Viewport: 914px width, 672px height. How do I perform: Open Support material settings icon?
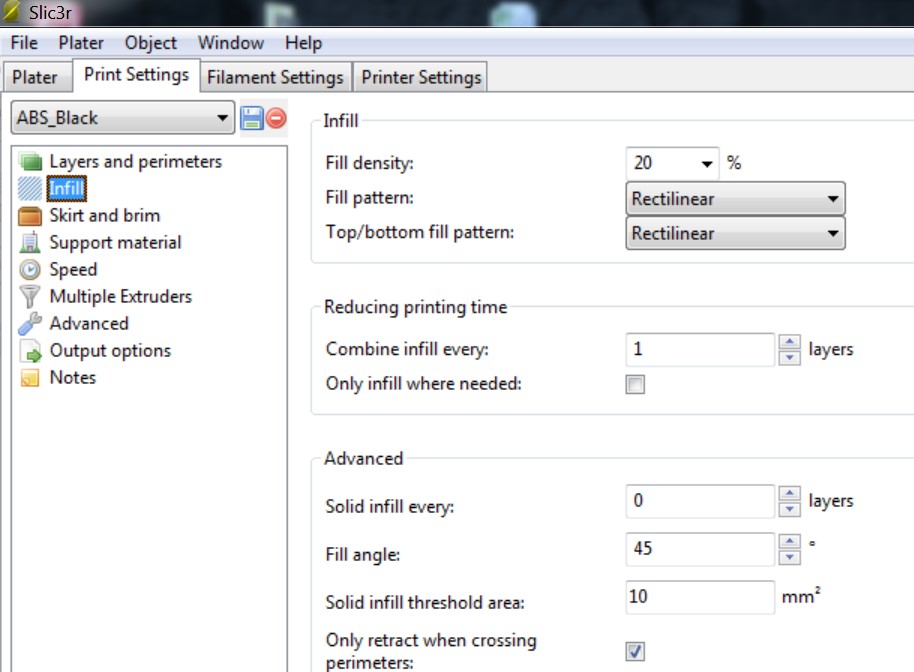(31, 243)
